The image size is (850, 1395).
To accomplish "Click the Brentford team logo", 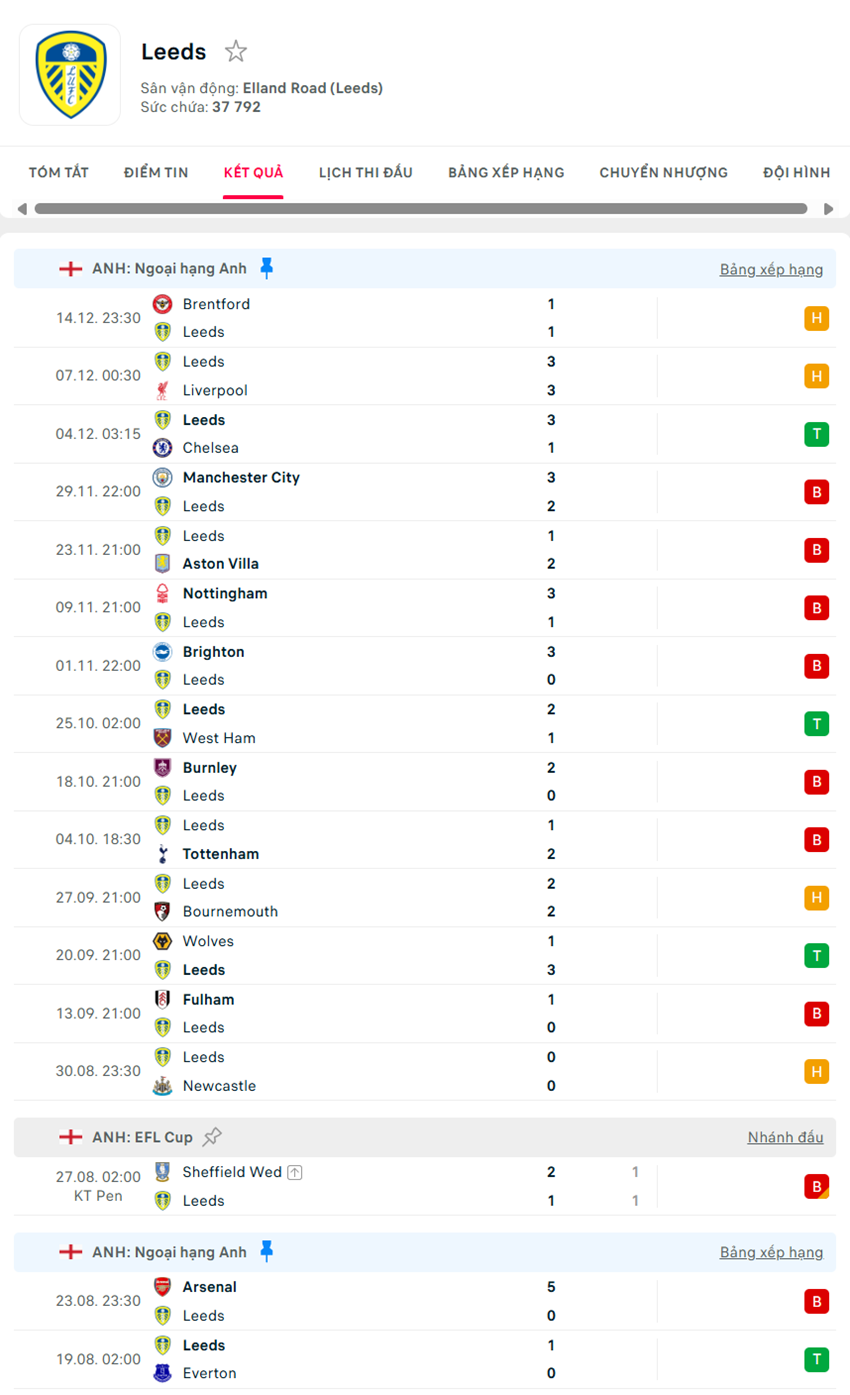I will click(x=162, y=304).
